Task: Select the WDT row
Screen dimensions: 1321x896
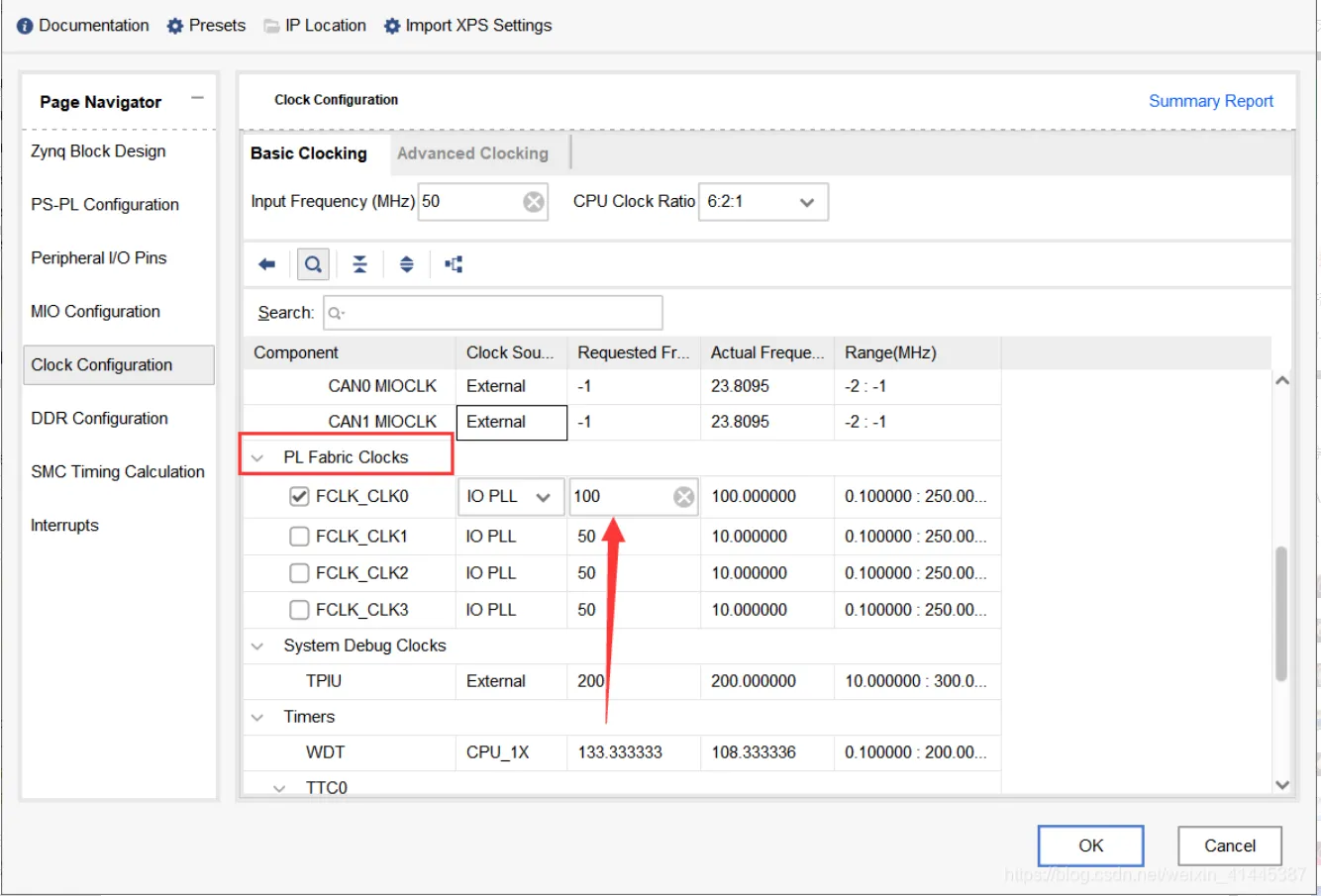Action: pyautogui.click(x=622, y=752)
